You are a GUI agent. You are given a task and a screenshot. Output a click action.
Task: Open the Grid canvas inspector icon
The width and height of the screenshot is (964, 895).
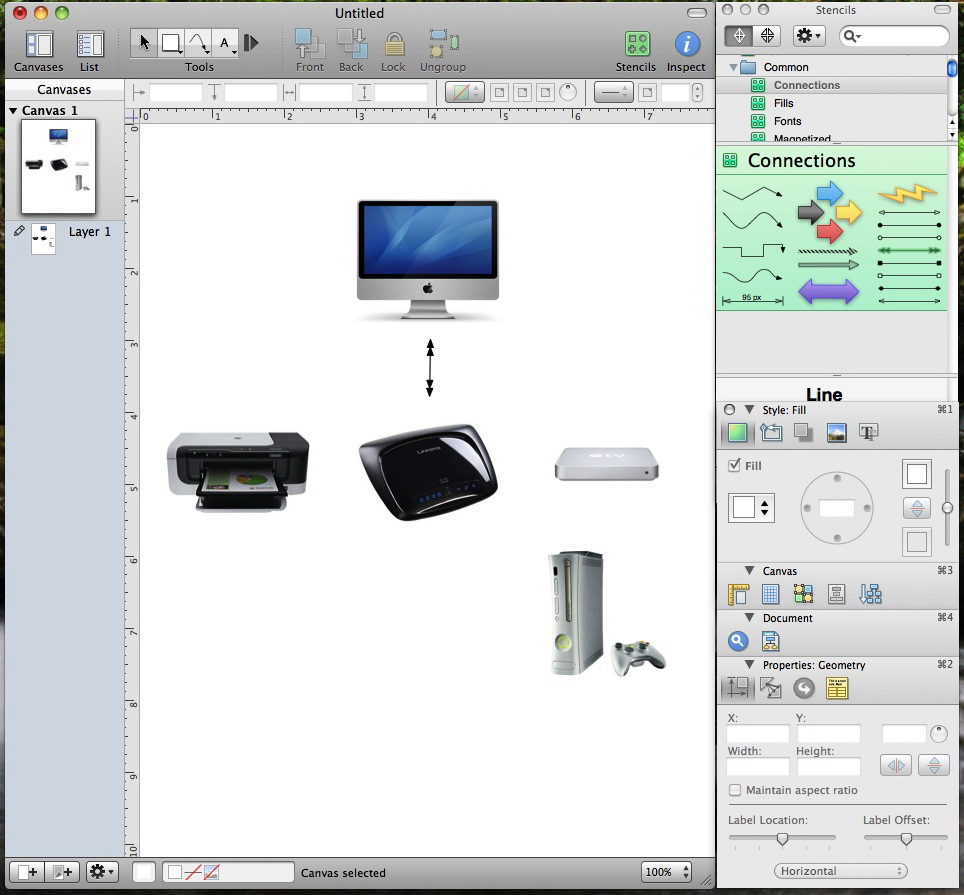[771, 595]
